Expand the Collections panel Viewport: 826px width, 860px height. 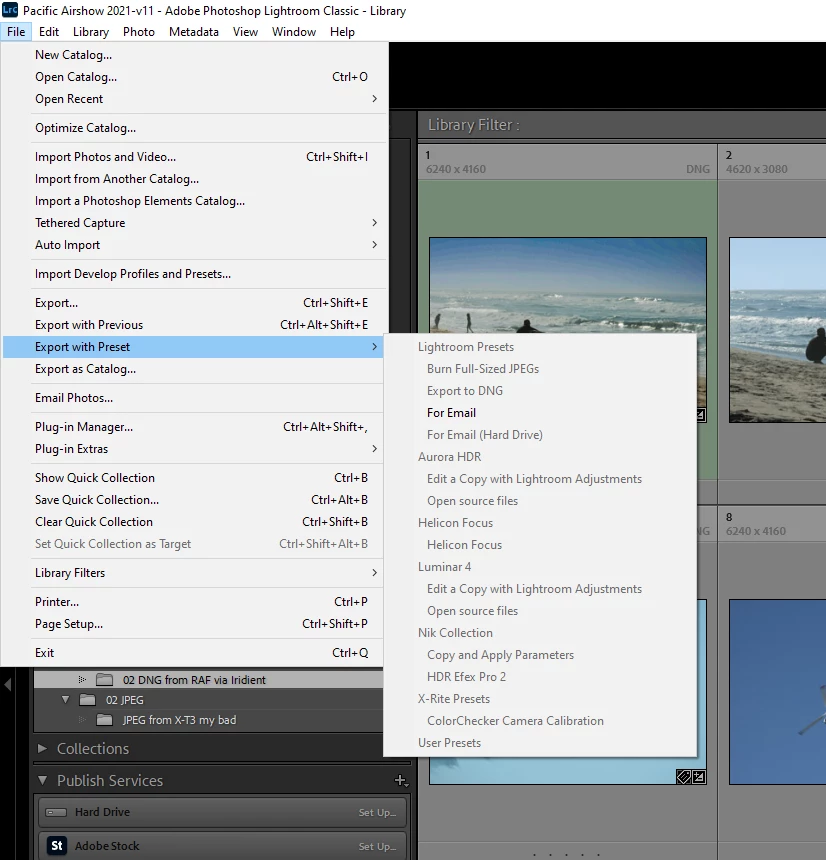click(42, 748)
